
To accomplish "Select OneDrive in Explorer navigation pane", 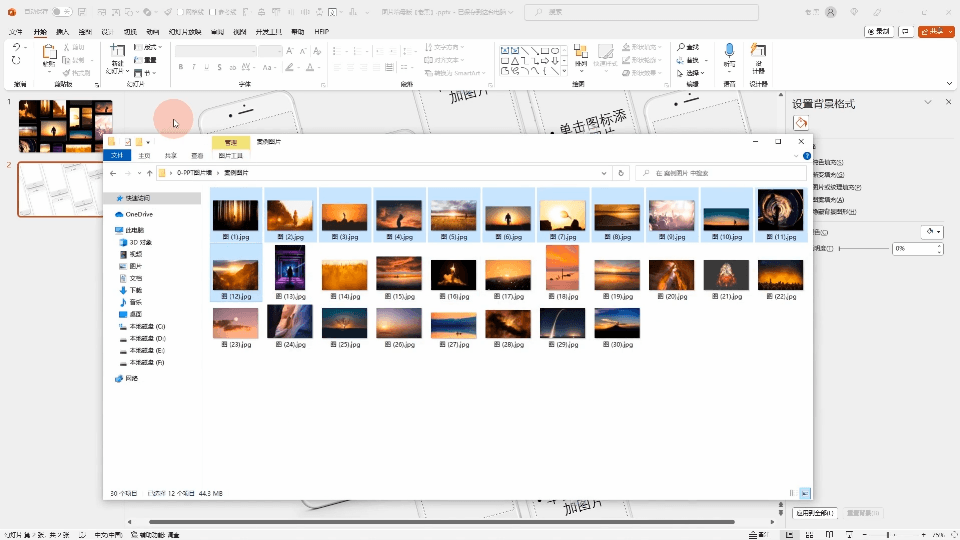I will (134, 214).
